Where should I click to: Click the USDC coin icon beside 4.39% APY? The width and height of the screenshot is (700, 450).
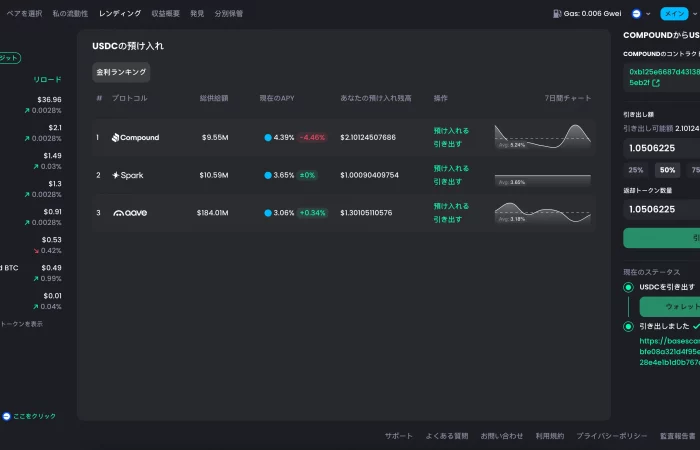268,138
